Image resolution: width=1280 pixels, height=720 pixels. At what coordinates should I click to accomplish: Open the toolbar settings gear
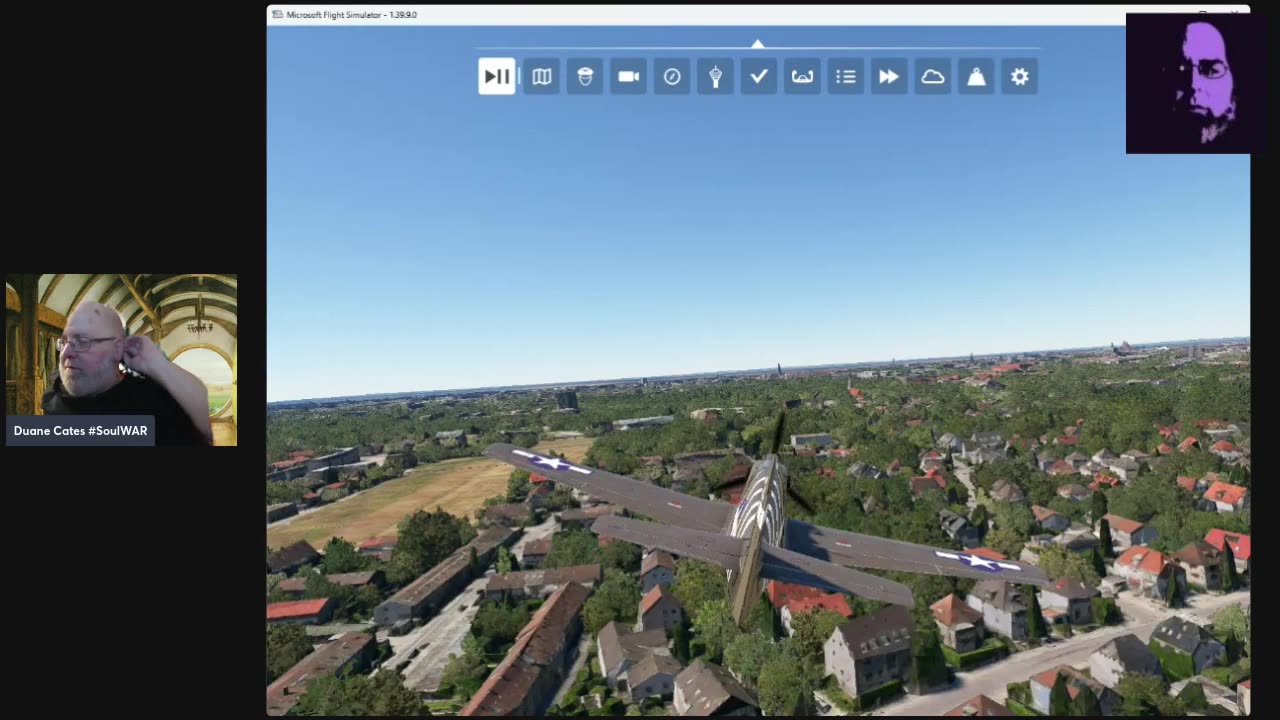pyautogui.click(x=1020, y=77)
